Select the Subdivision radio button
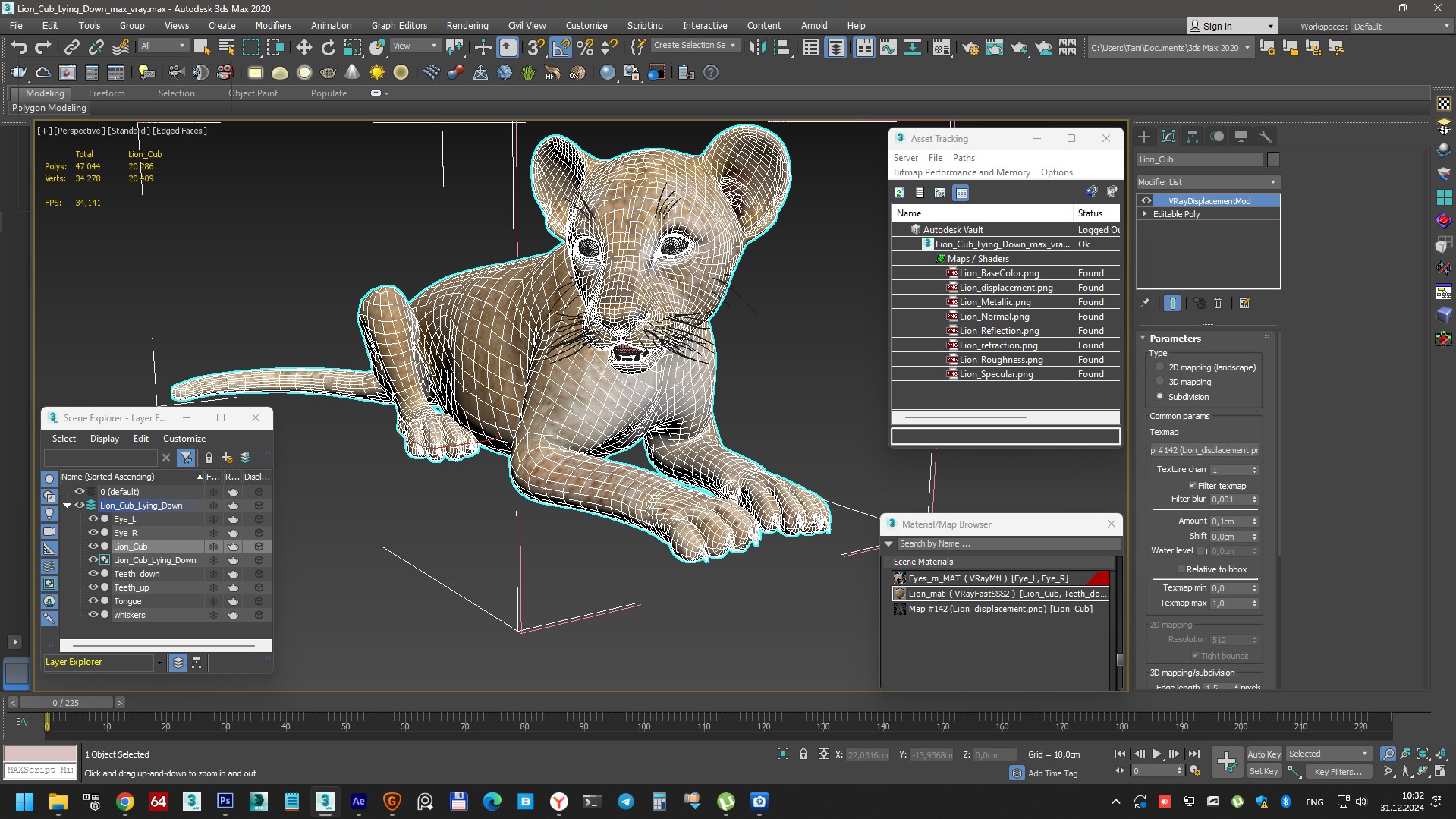1456x819 pixels. pyautogui.click(x=1159, y=396)
